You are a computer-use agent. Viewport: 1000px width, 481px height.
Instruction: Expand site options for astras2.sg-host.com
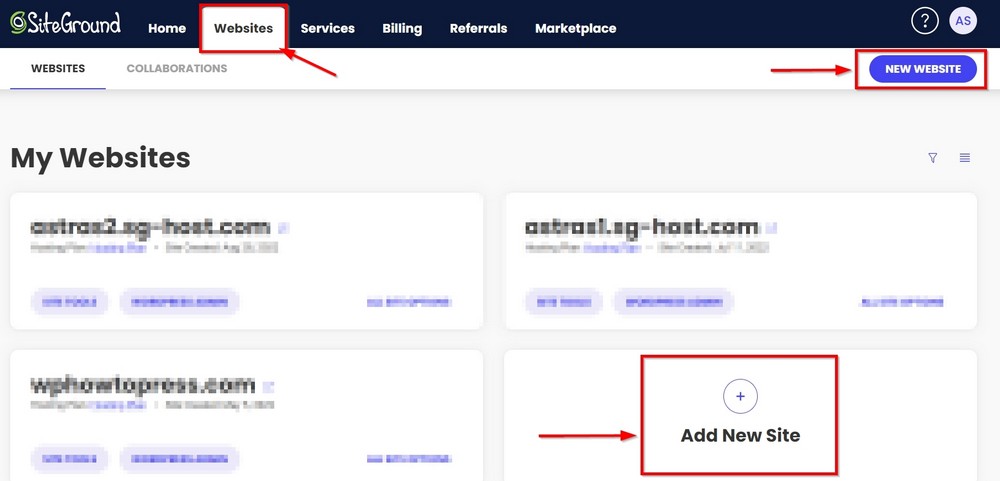pyautogui.click(x=409, y=302)
